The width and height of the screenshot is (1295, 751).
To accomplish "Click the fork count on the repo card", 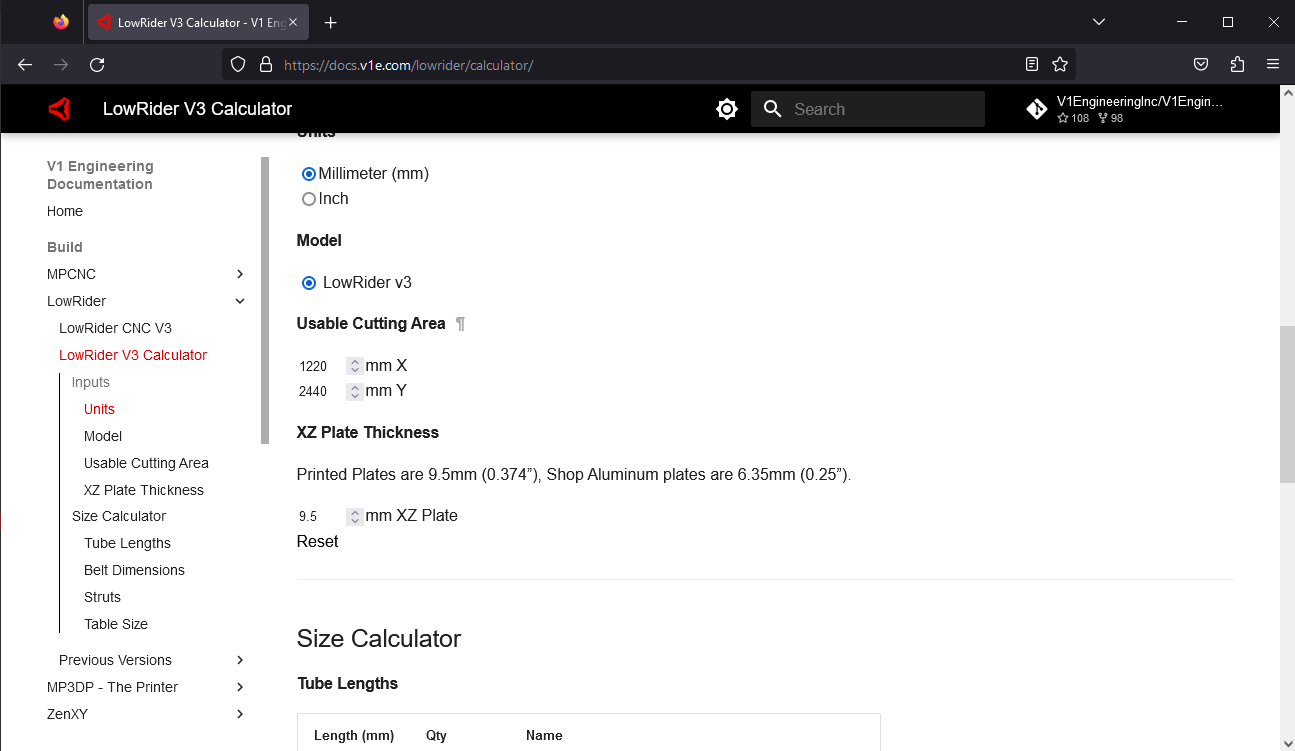I will [1108, 118].
